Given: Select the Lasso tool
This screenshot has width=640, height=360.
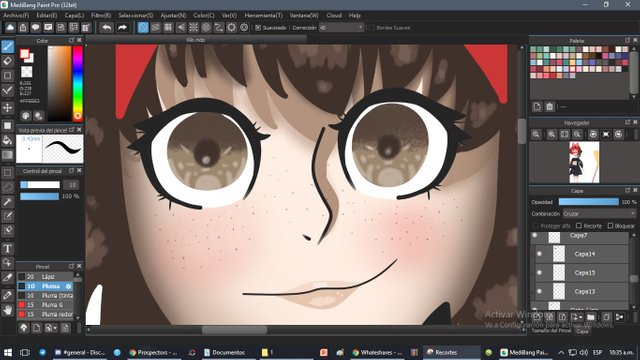Looking at the screenshot, I should click(7, 187).
